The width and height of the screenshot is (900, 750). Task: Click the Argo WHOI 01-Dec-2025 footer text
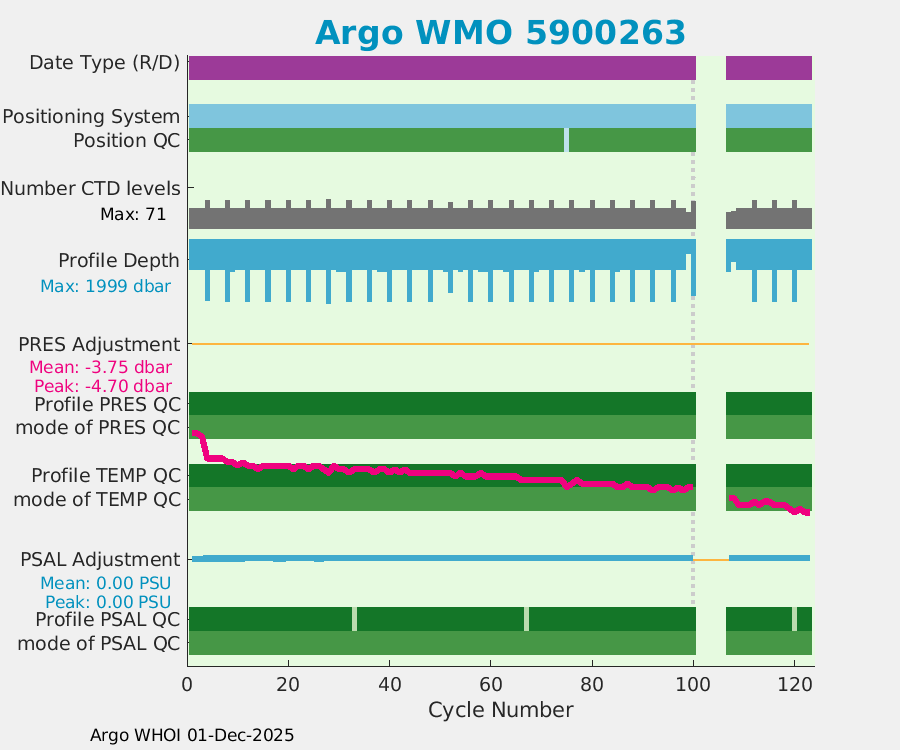click(192, 735)
